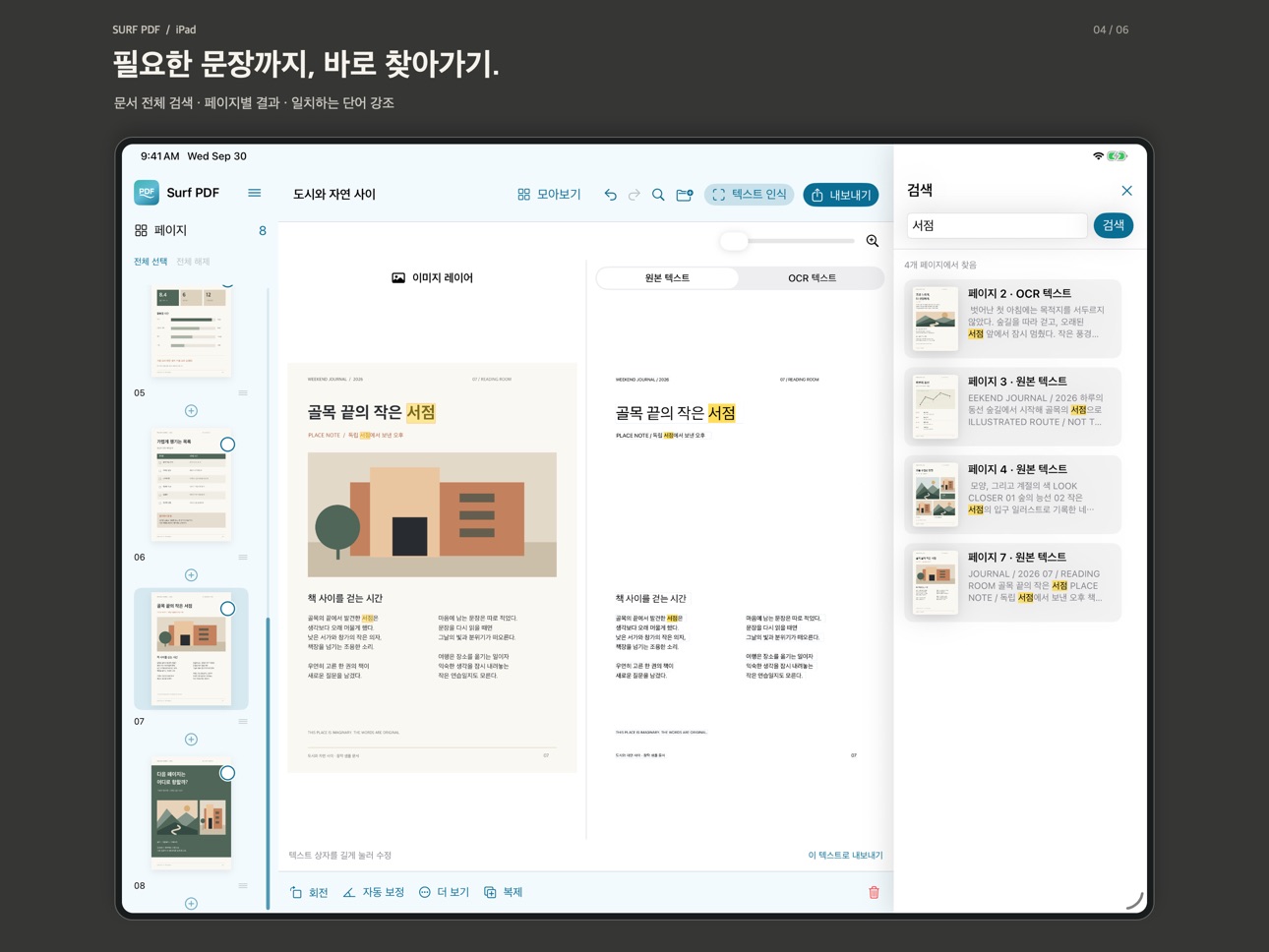This screenshot has height=952, width=1269.
Task: Open the 모아보기 view
Action: coord(549,195)
